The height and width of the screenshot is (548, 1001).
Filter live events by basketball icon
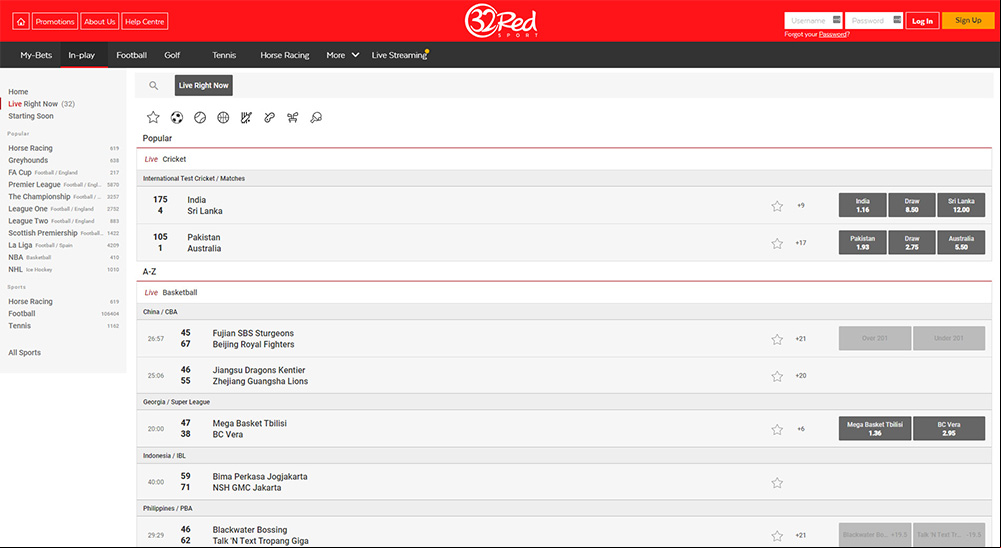pos(223,118)
